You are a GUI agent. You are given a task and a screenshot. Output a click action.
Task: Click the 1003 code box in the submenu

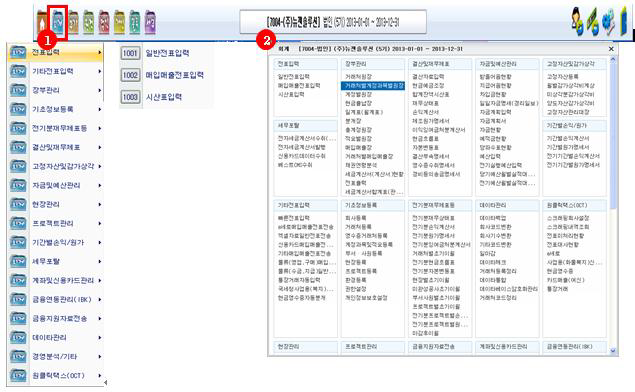pos(130,97)
